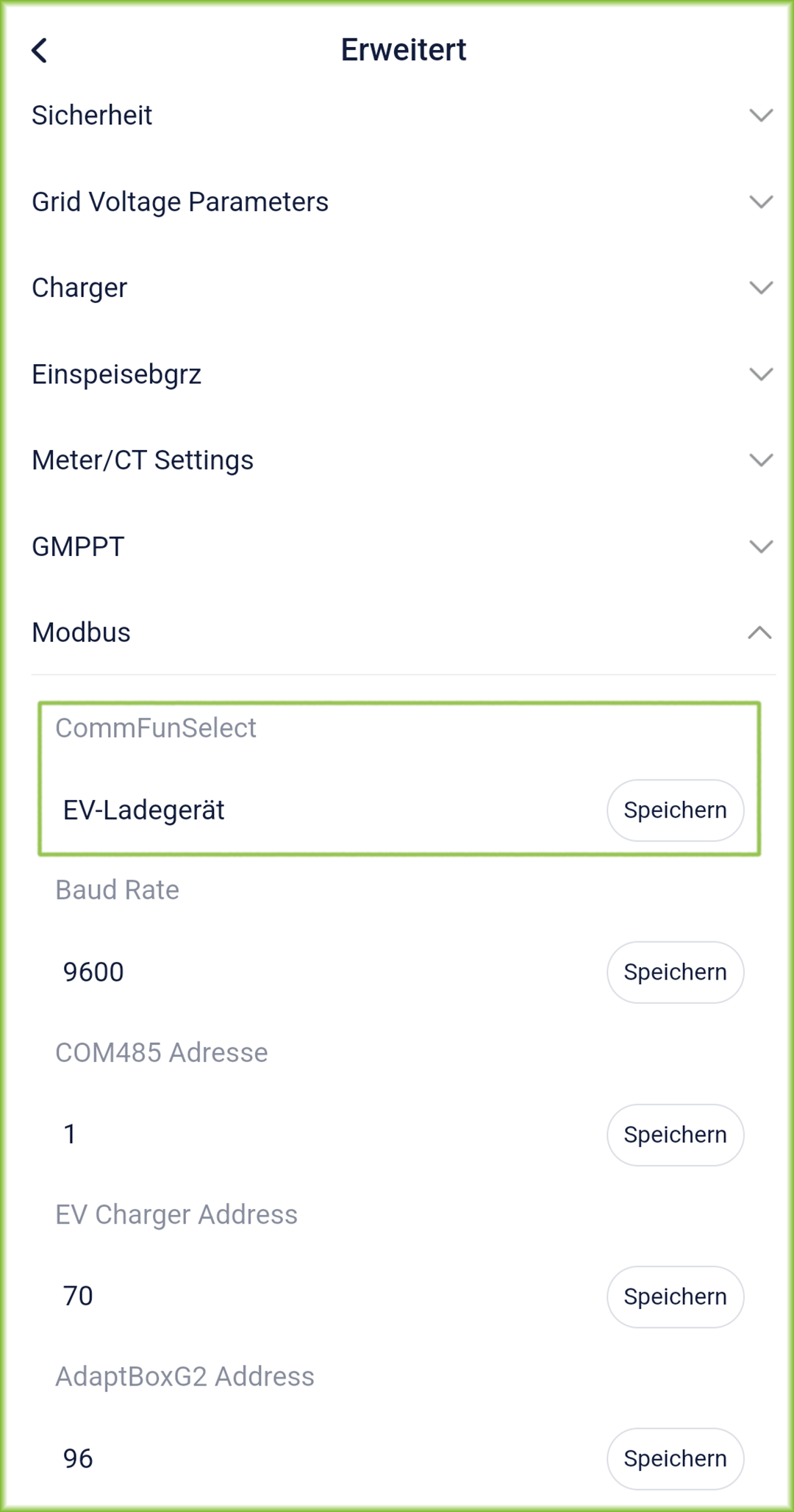This screenshot has height=1512, width=794.
Task: Tap the Modbus section title
Action: point(82,632)
